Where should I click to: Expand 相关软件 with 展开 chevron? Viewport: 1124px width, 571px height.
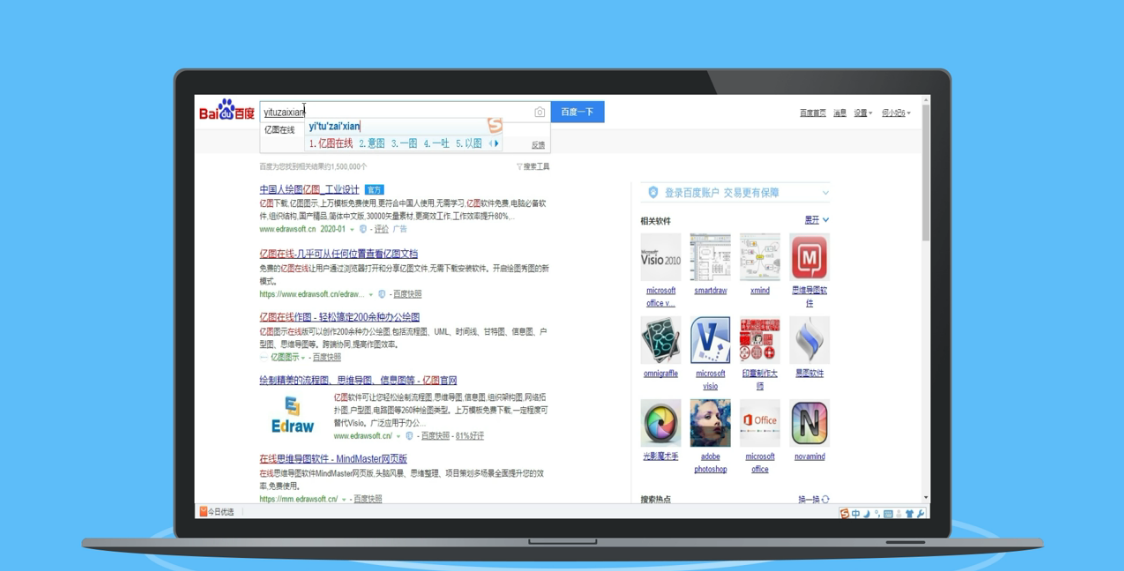tap(816, 220)
